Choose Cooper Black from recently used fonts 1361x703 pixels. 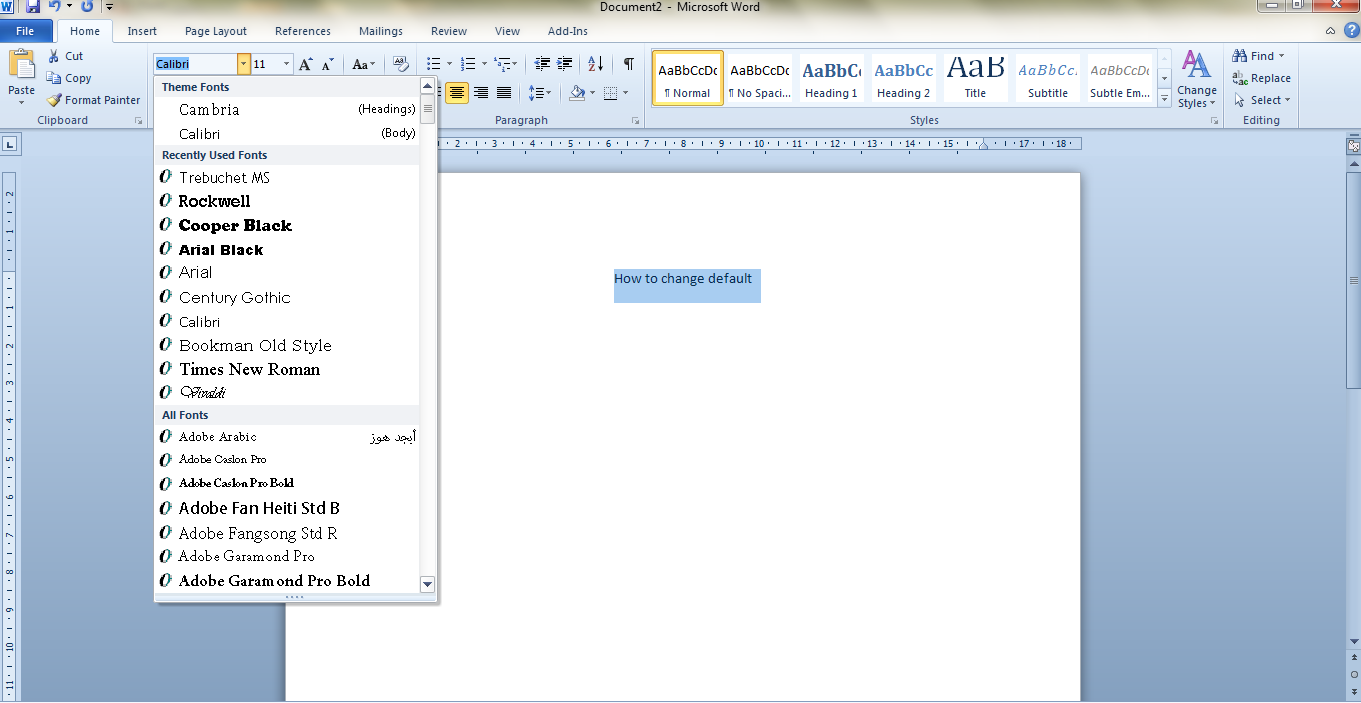pos(287,225)
